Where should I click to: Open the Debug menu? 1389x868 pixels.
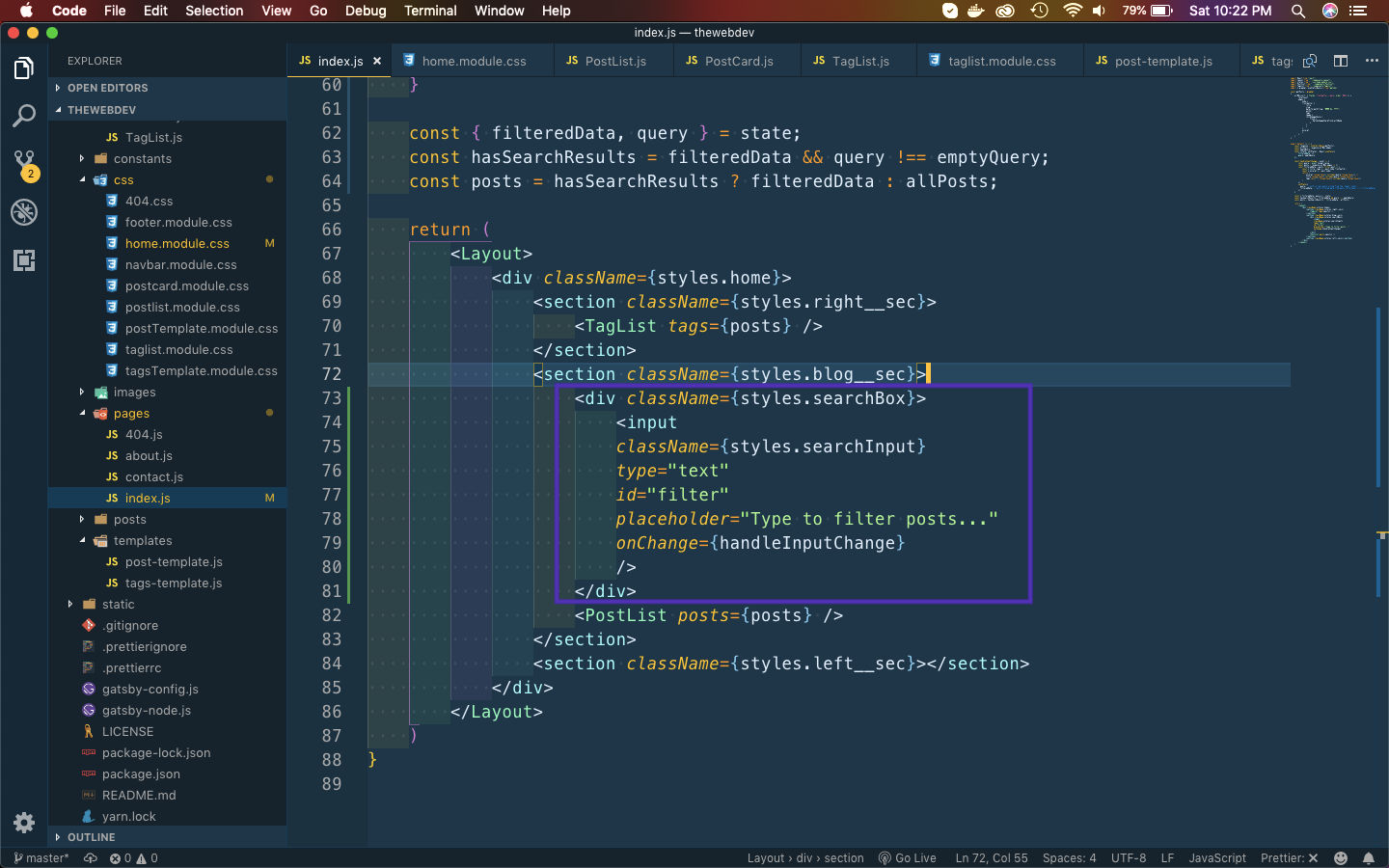366,11
